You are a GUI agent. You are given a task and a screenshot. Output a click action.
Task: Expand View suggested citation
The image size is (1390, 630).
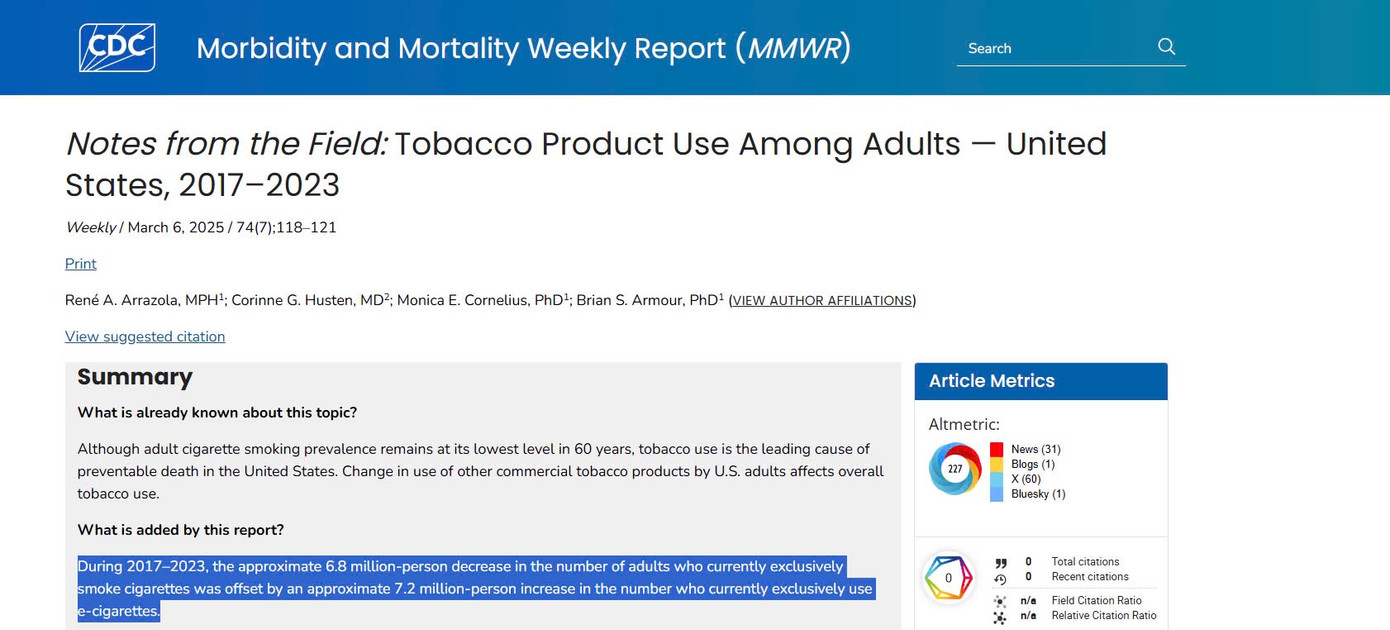pyautogui.click(x=145, y=337)
